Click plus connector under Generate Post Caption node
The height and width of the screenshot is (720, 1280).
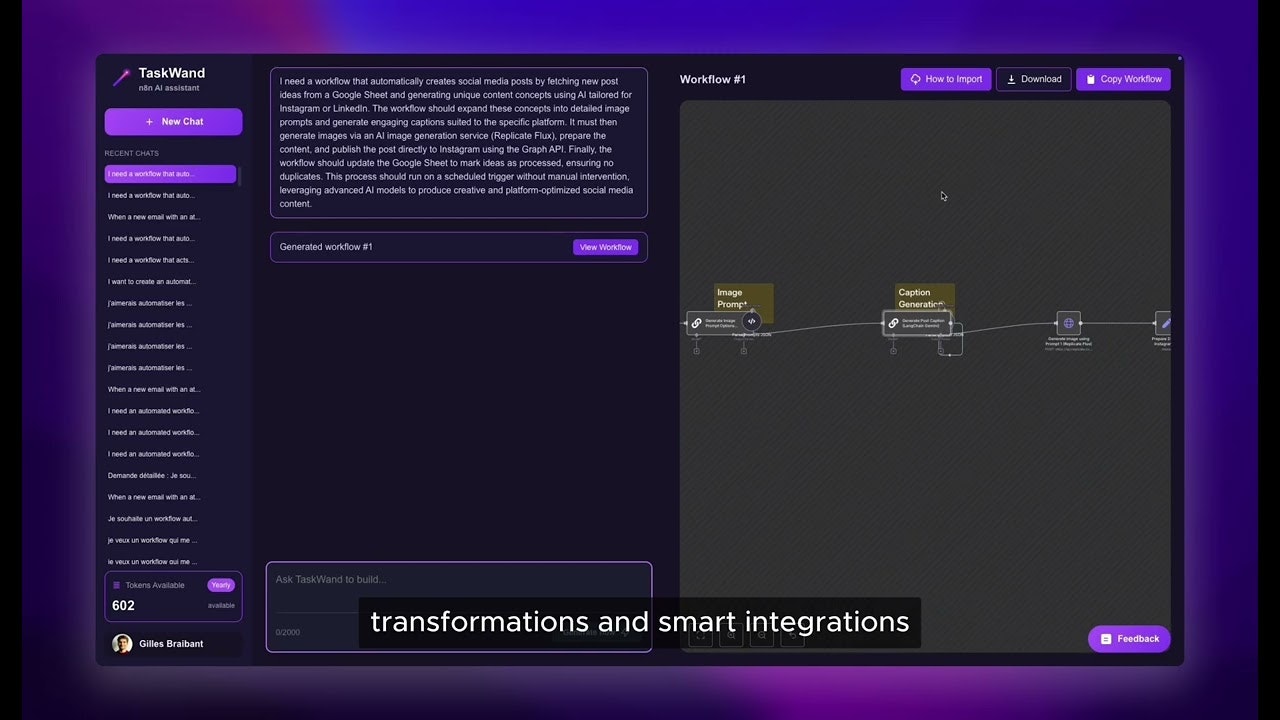tap(893, 351)
